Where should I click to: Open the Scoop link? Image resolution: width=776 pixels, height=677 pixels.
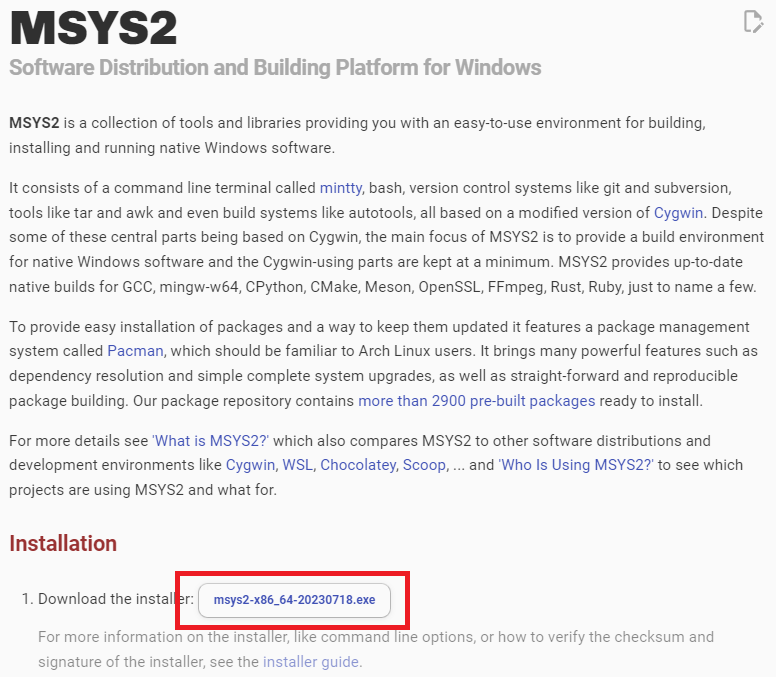pyautogui.click(x=424, y=465)
